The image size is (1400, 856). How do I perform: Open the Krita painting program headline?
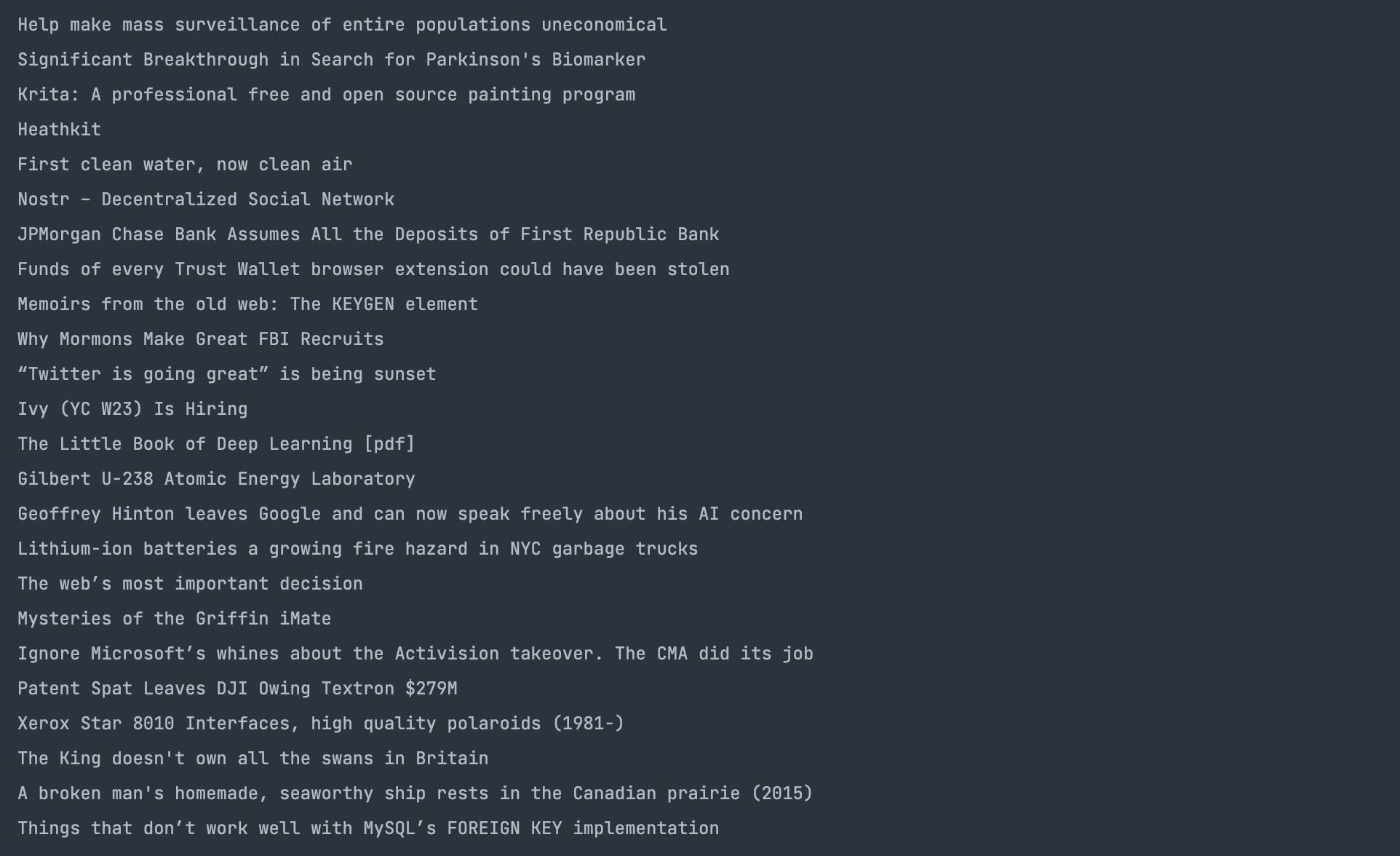326,95
